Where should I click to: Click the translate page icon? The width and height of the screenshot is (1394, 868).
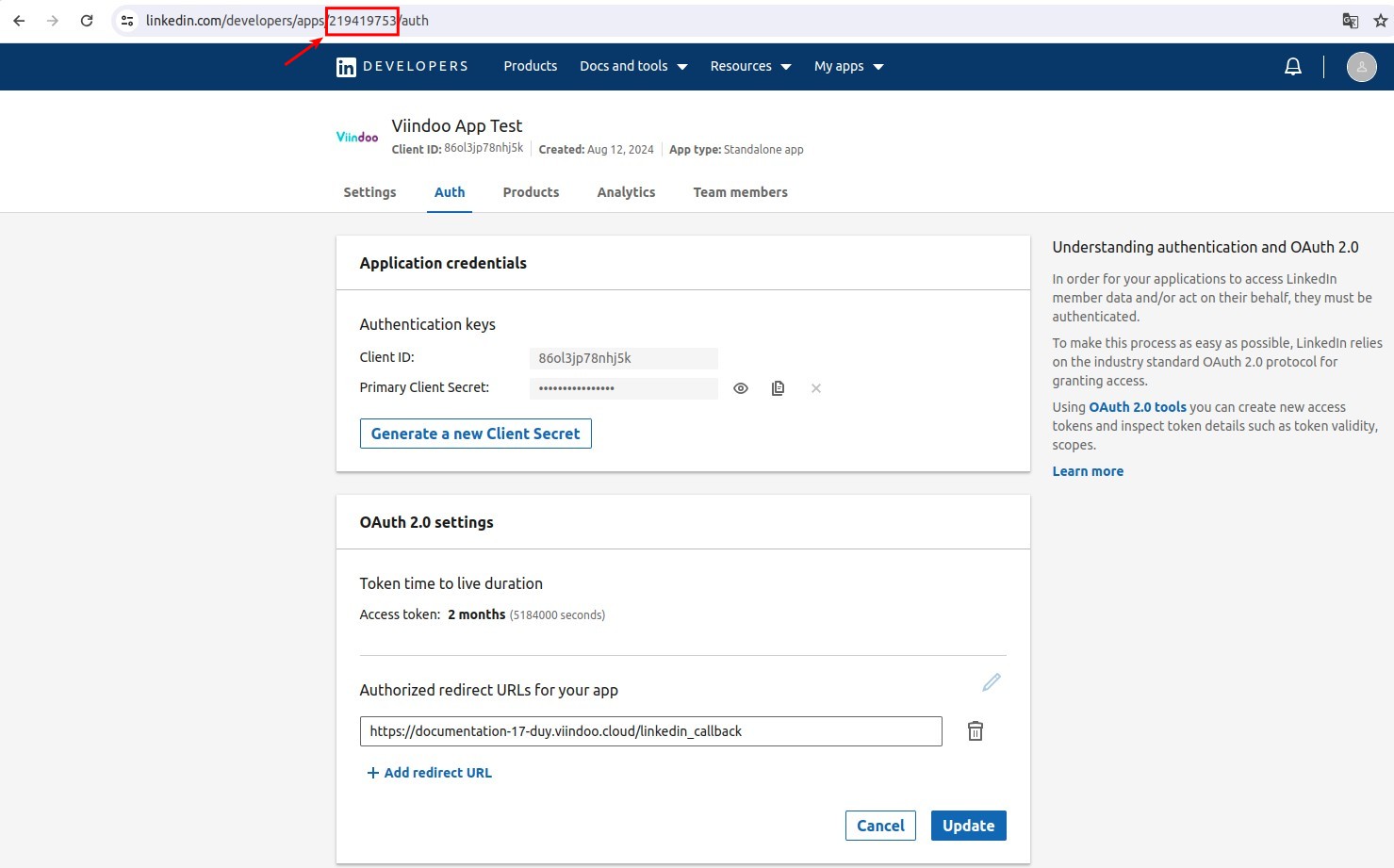point(1350,21)
